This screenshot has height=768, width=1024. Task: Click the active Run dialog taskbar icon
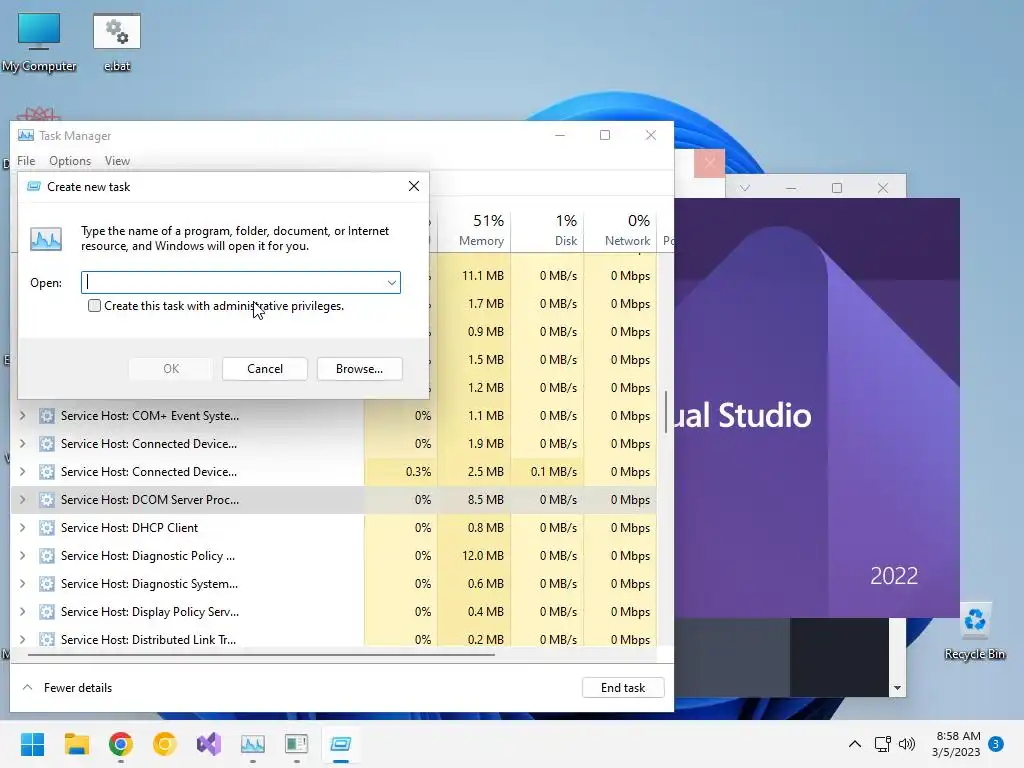coord(341,744)
